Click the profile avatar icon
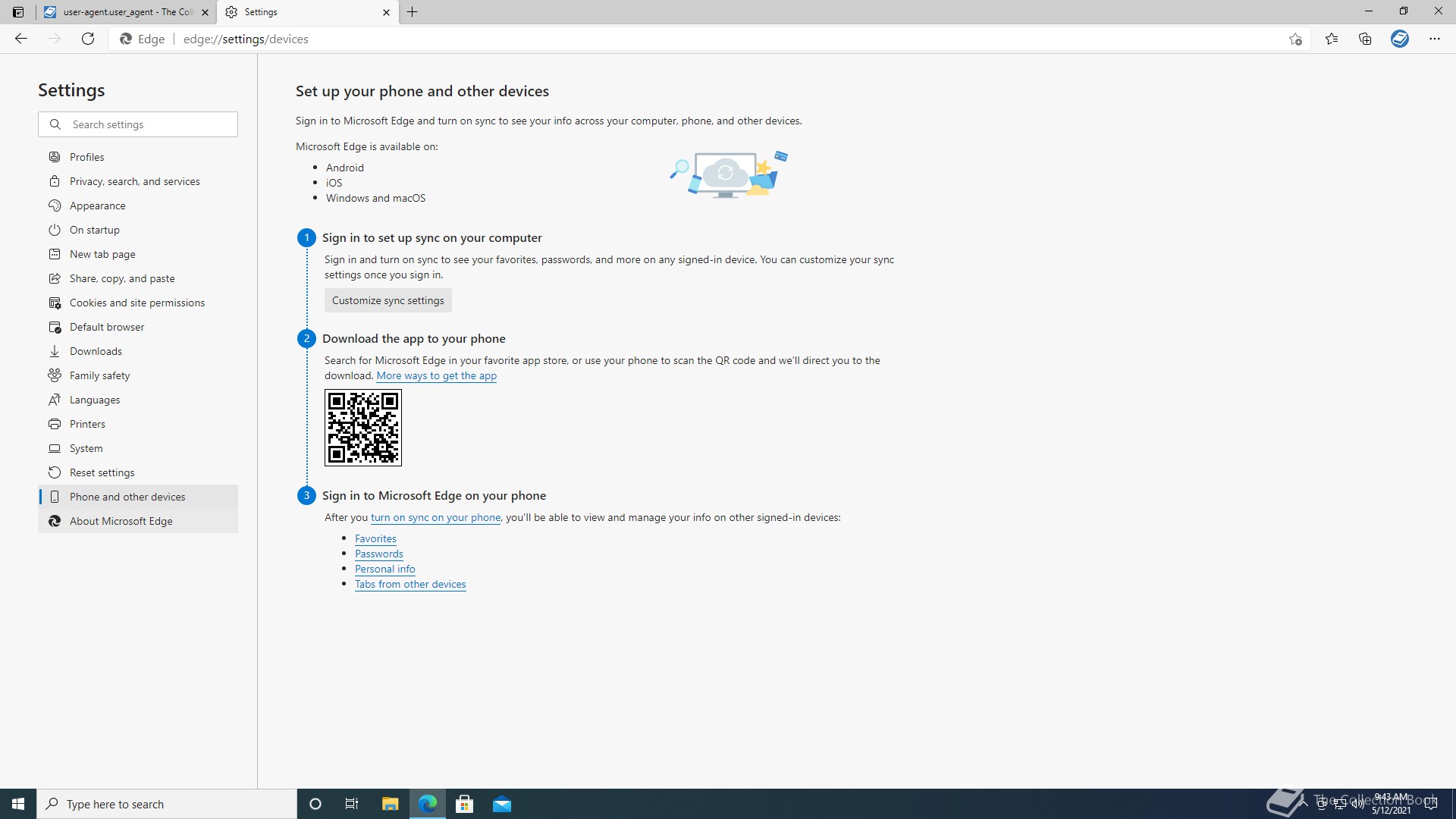 pyautogui.click(x=1400, y=39)
